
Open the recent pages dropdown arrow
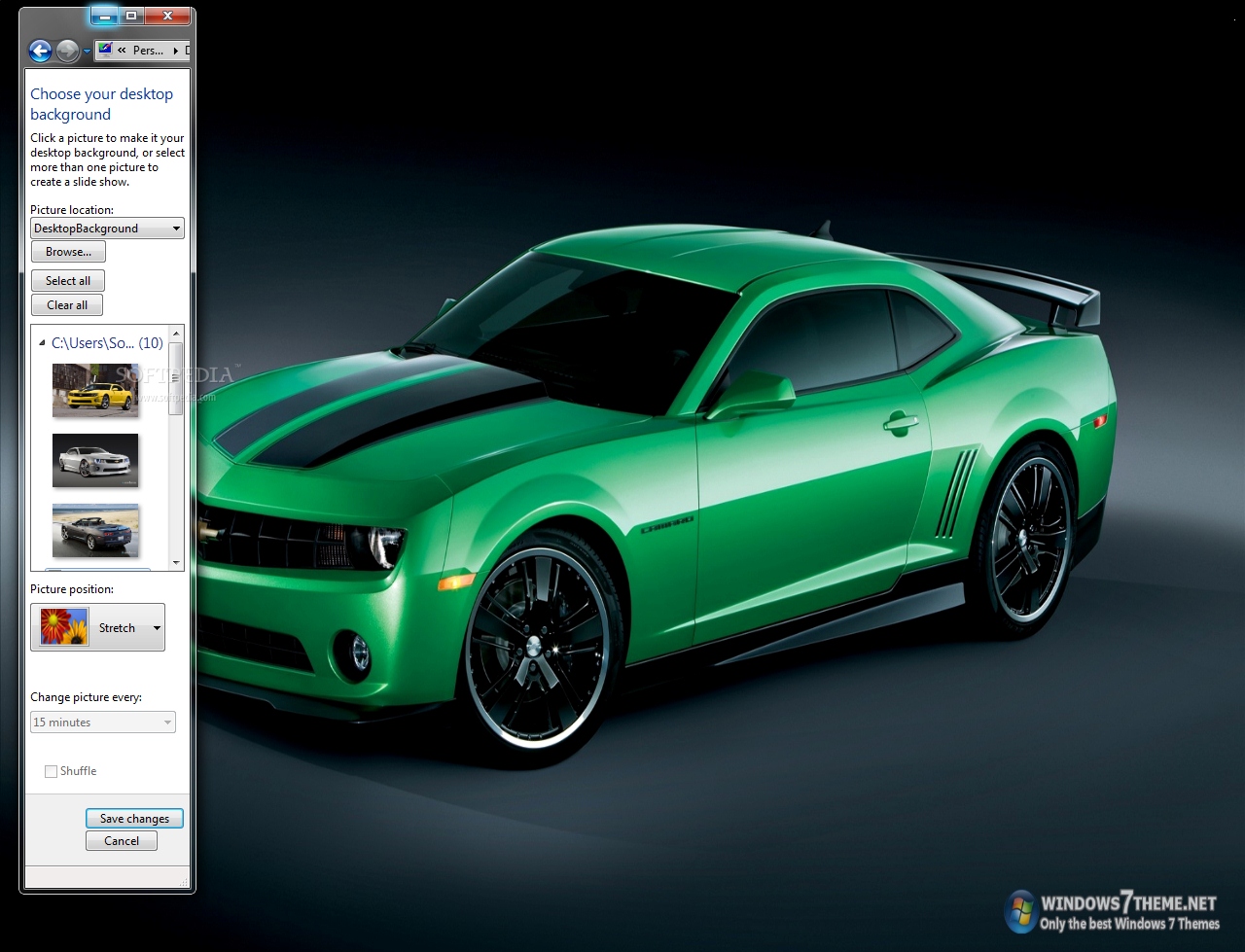[87, 51]
